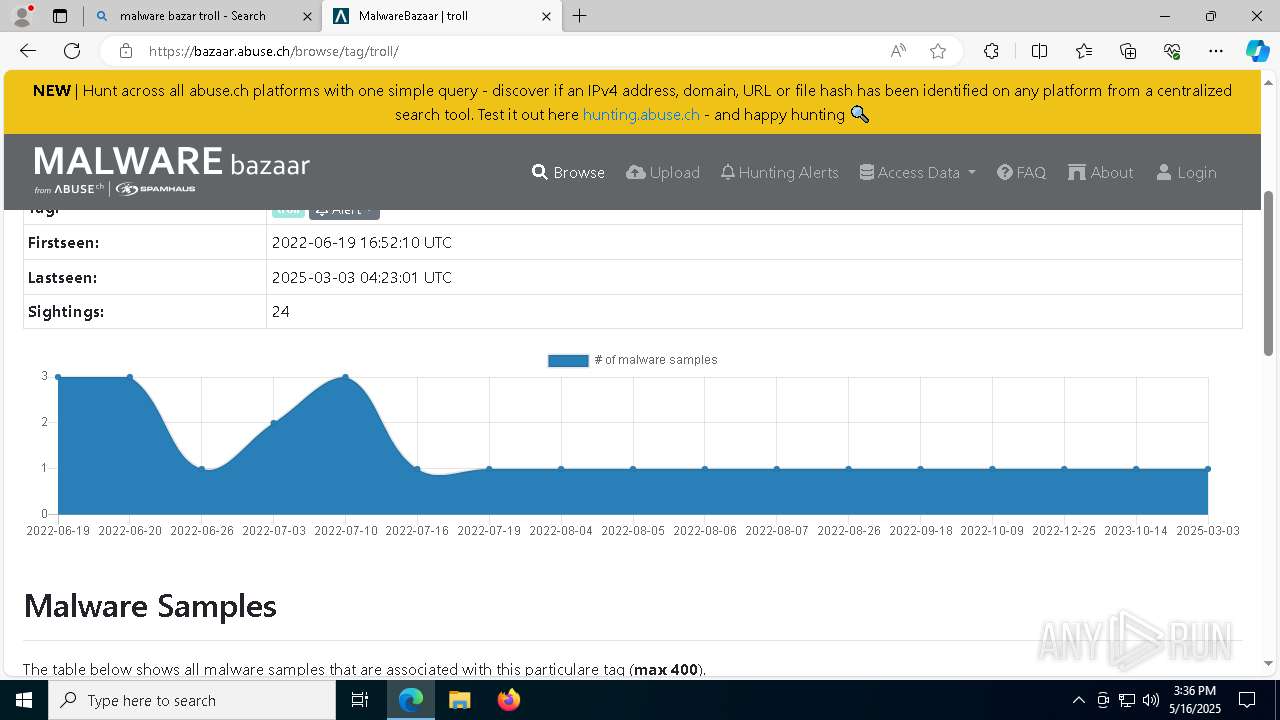Click Firstseen value 2022-06-19 16:52:10 UTC
The height and width of the screenshot is (720, 1280).
362,243
